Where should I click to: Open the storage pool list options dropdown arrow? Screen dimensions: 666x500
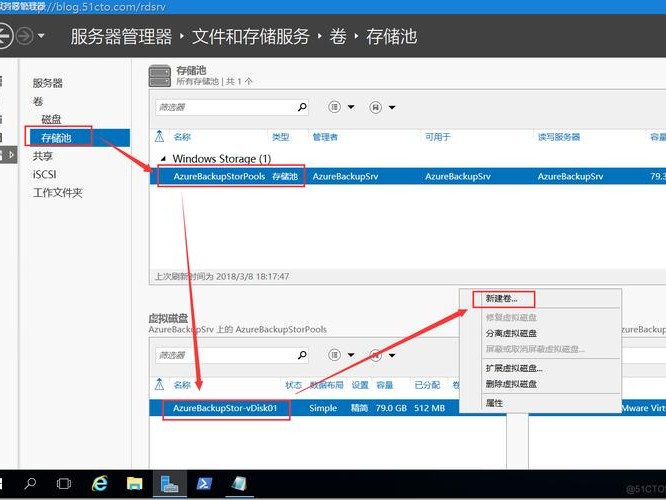point(351,107)
